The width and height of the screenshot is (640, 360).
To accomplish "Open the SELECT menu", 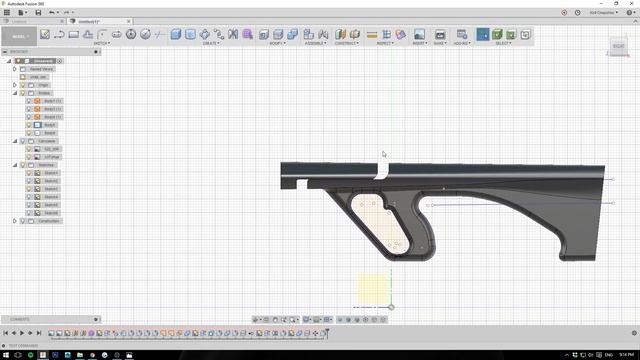I will (503, 43).
